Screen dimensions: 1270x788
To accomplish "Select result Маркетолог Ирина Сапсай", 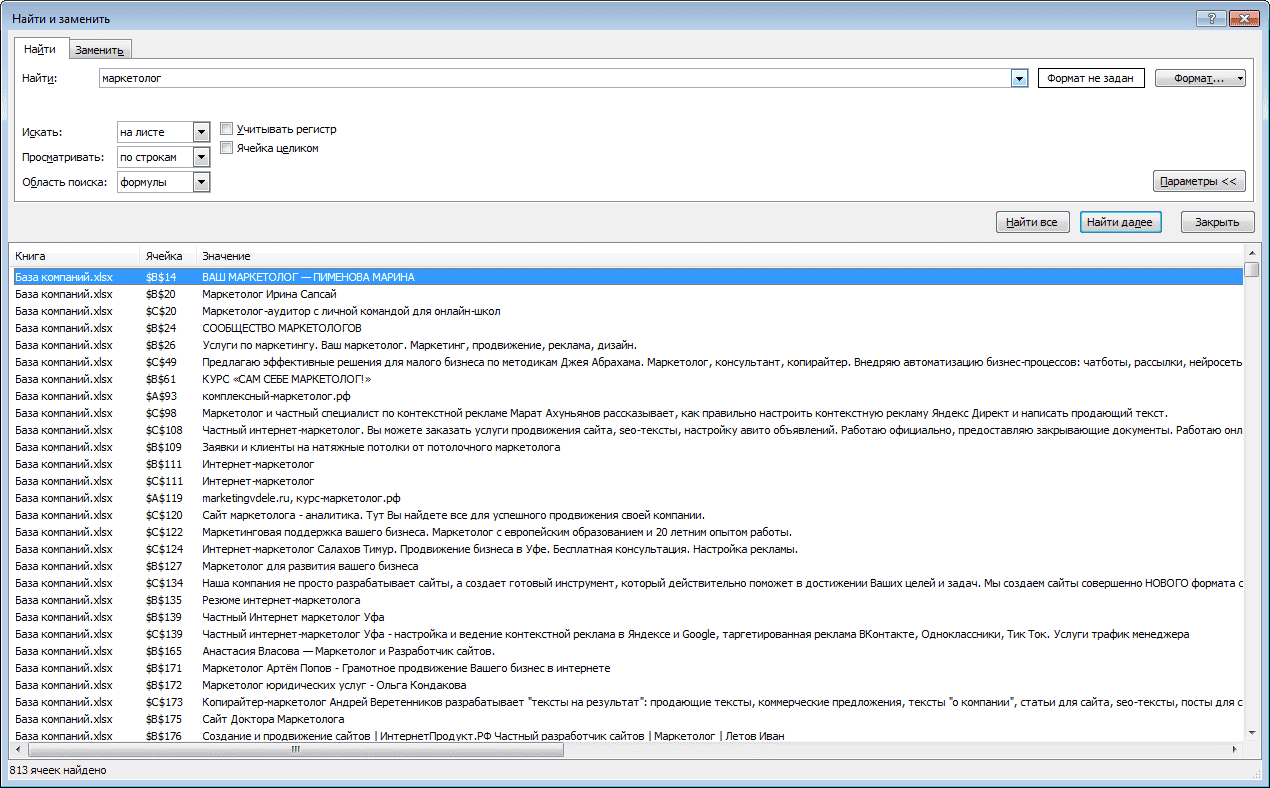I will [x=627, y=294].
